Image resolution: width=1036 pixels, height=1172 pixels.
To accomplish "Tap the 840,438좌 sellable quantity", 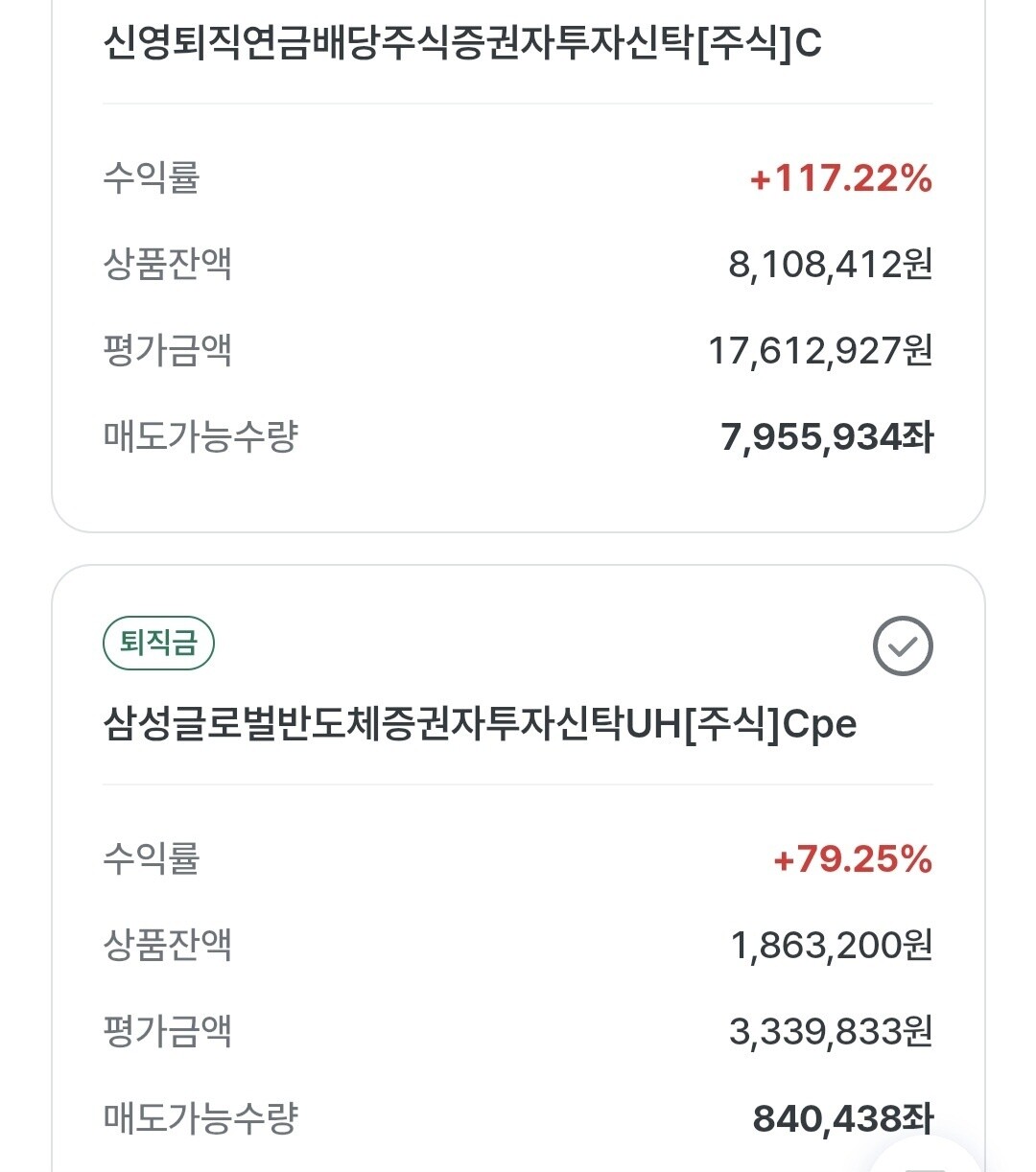I will click(843, 1118).
